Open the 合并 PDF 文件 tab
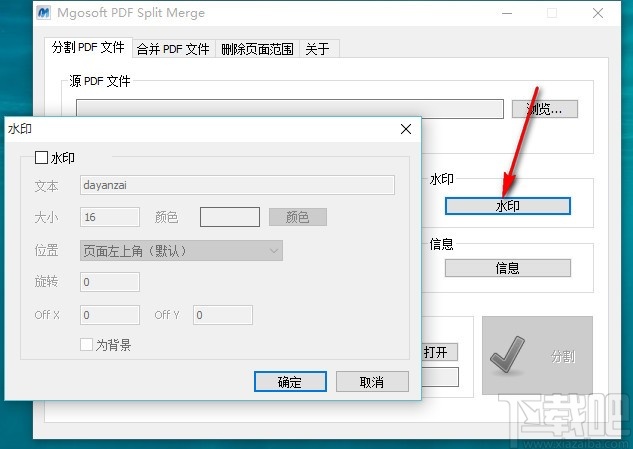 (x=173, y=49)
